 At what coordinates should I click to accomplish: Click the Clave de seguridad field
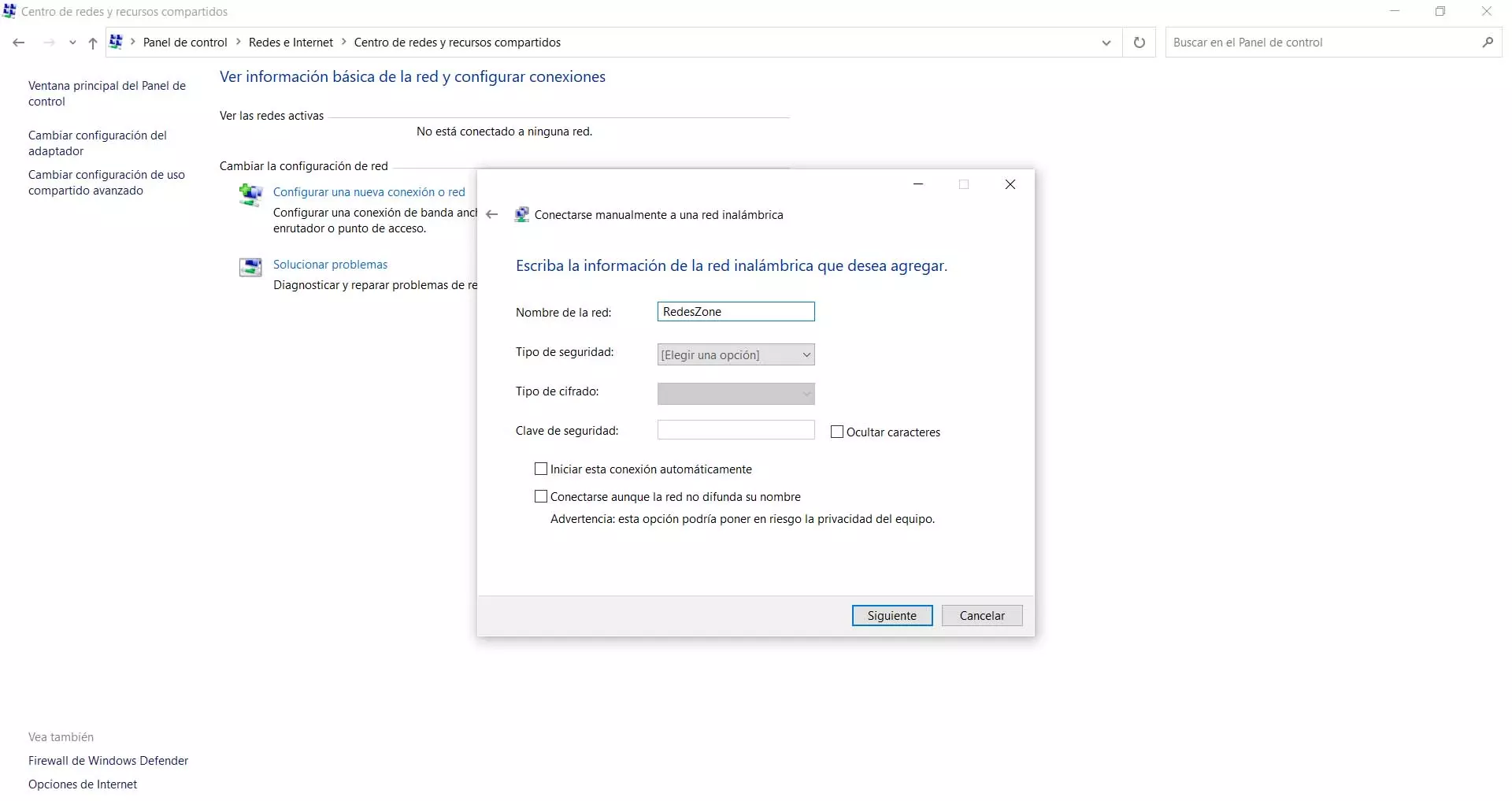tap(736, 430)
